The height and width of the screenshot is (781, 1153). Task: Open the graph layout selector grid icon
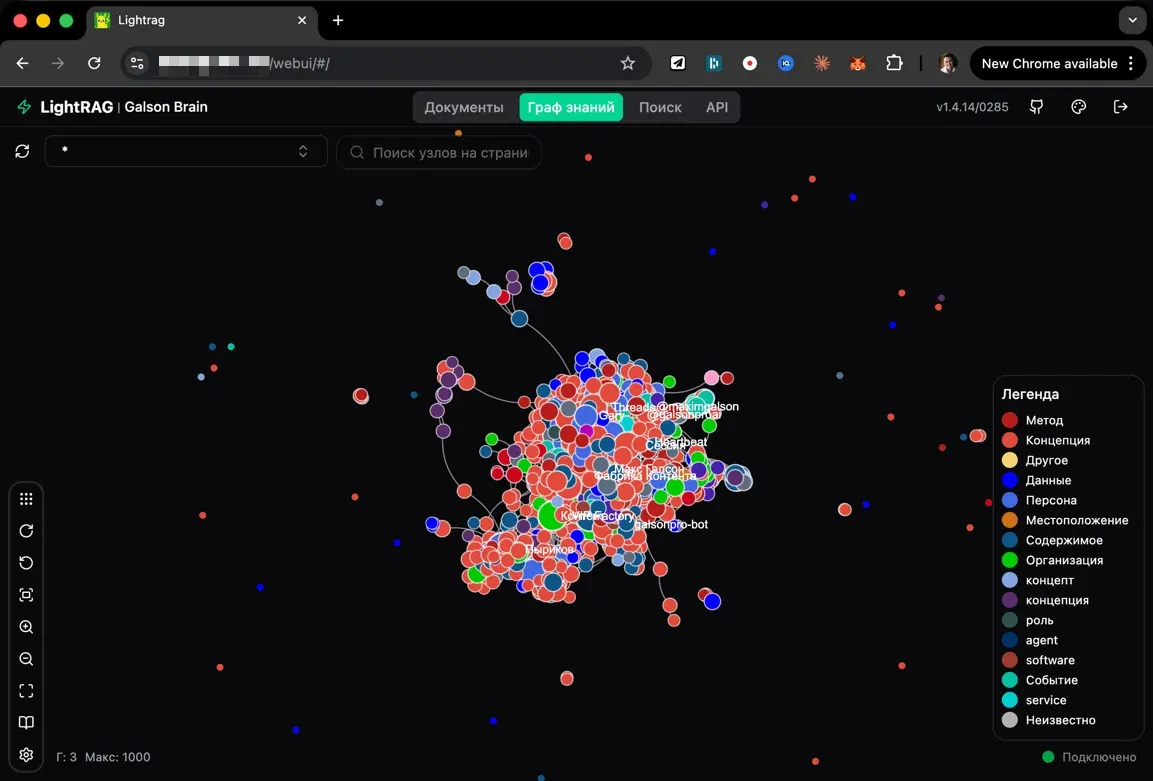point(27,499)
